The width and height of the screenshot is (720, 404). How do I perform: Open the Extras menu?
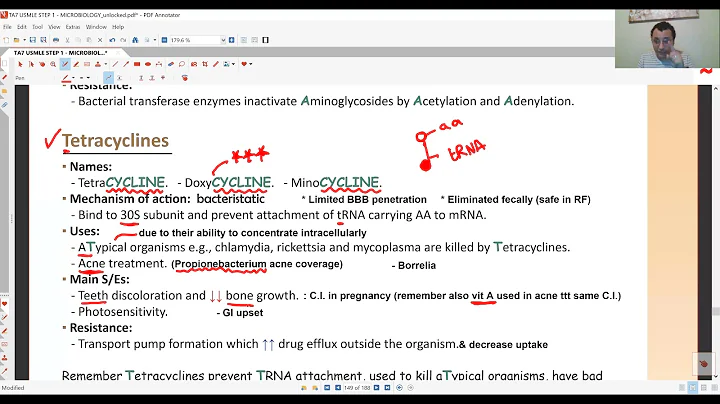point(73,27)
